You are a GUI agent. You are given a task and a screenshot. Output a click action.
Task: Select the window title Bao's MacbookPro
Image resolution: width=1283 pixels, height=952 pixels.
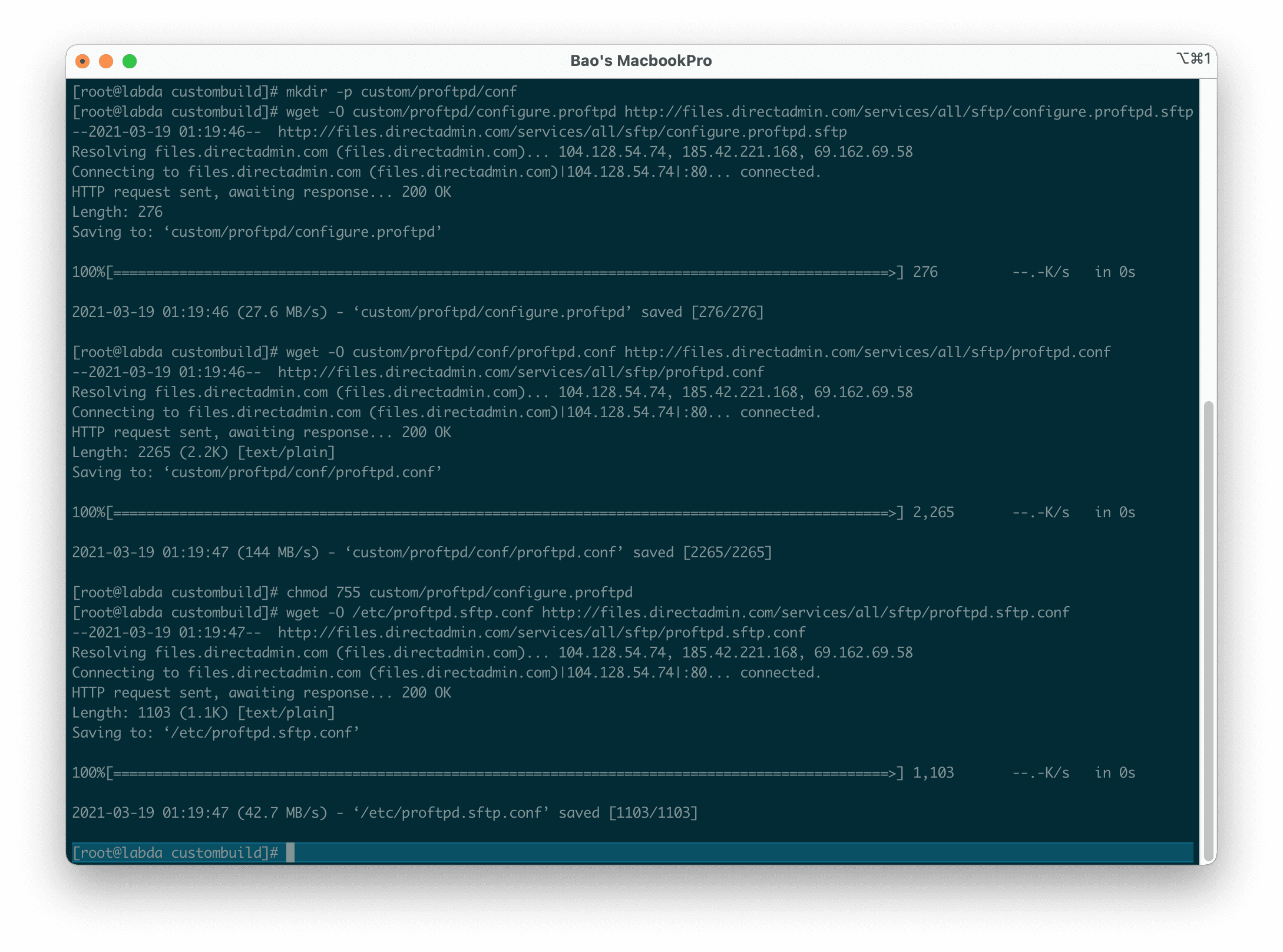pyautogui.click(x=641, y=60)
